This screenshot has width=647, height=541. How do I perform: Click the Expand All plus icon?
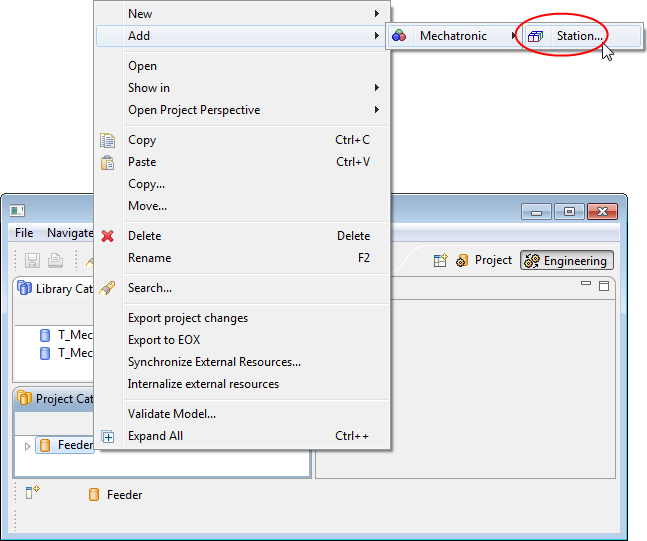[x=108, y=437]
